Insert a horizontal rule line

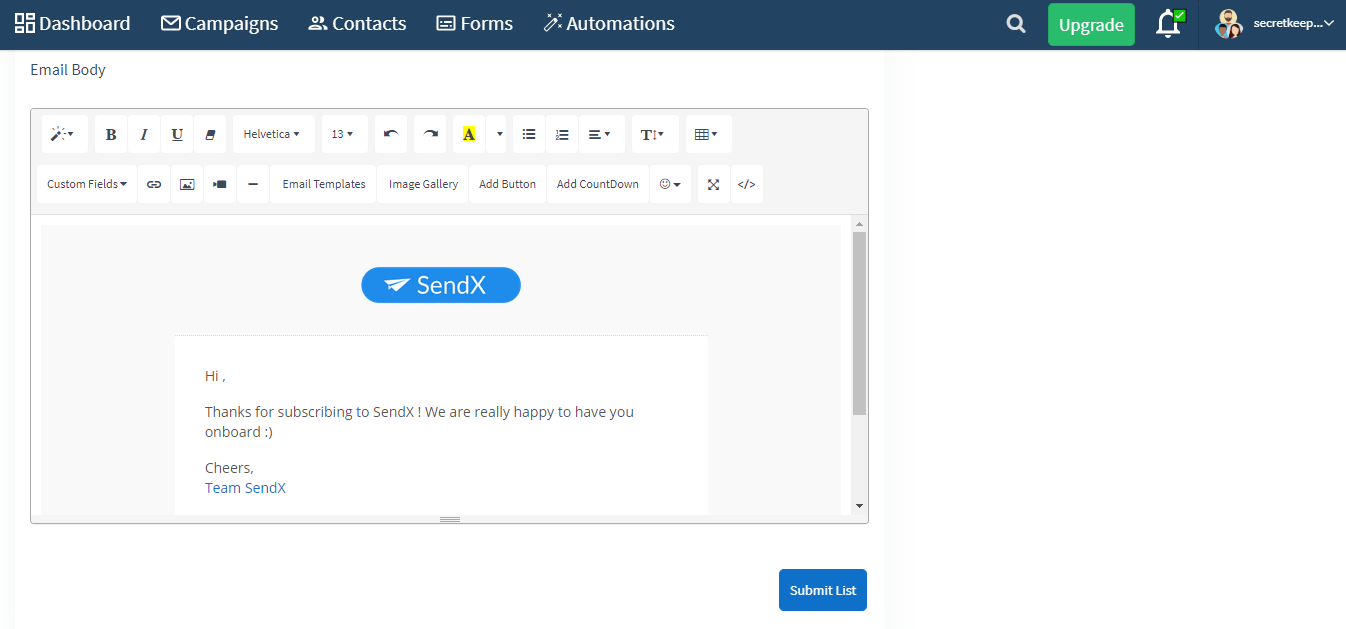click(x=253, y=184)
